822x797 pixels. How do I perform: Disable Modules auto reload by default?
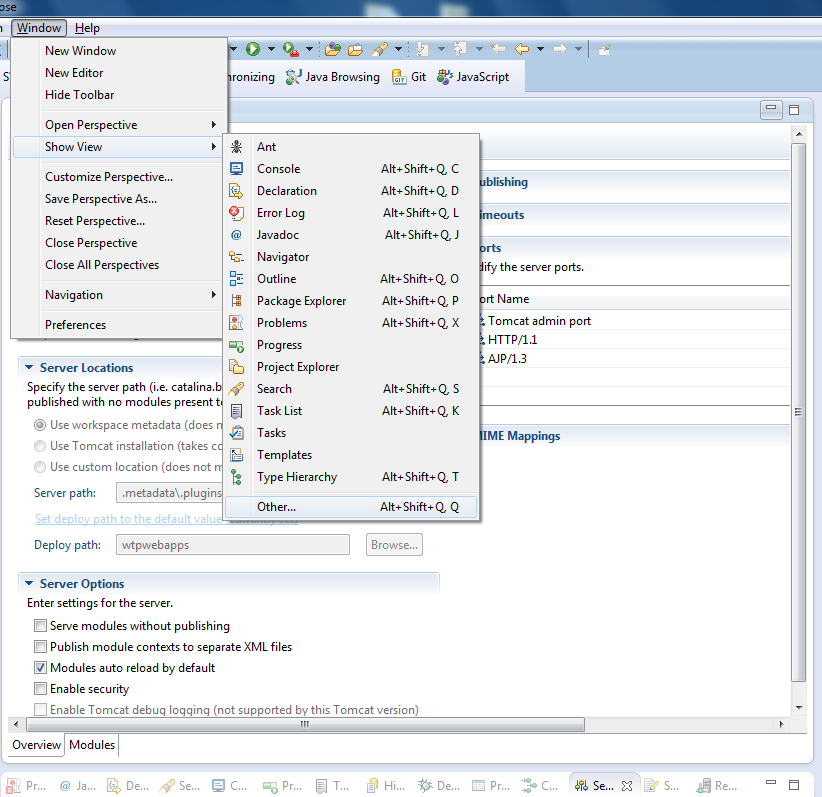click(x=40, y=667)
